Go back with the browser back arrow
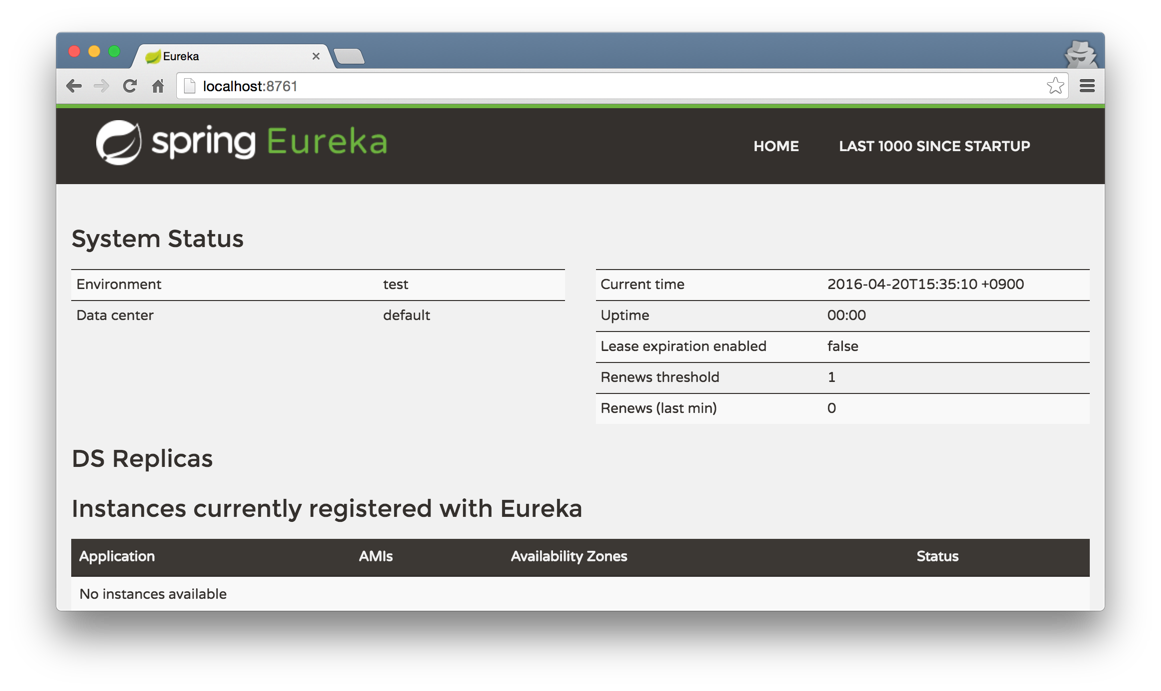The width and height of the screenshot is (1161, 691). pos(74,86)
